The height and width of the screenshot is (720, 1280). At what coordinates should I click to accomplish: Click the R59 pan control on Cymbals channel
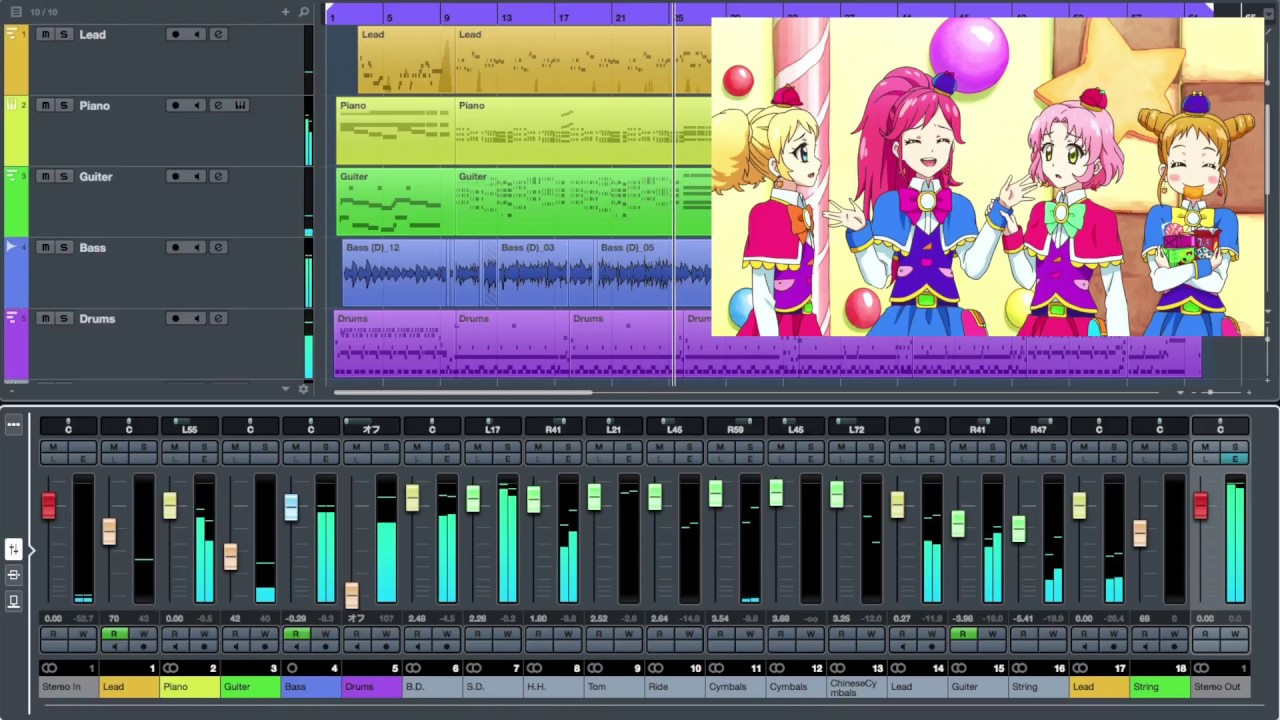(x=736, y=428)
